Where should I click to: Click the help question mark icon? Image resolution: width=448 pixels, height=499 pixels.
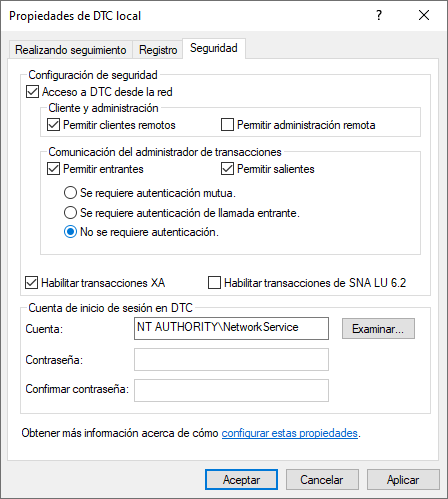tap(379, 15)
